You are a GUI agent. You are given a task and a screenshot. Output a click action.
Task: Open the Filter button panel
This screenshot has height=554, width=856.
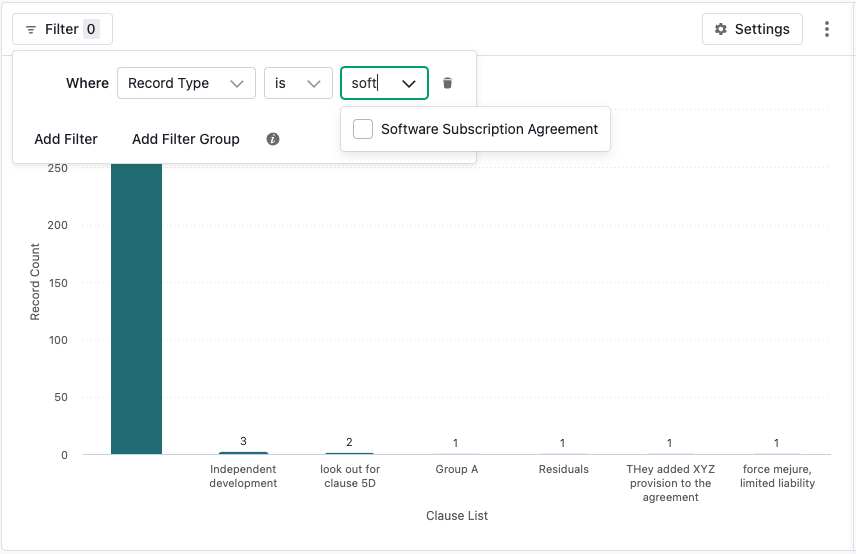tap(62, 29)
